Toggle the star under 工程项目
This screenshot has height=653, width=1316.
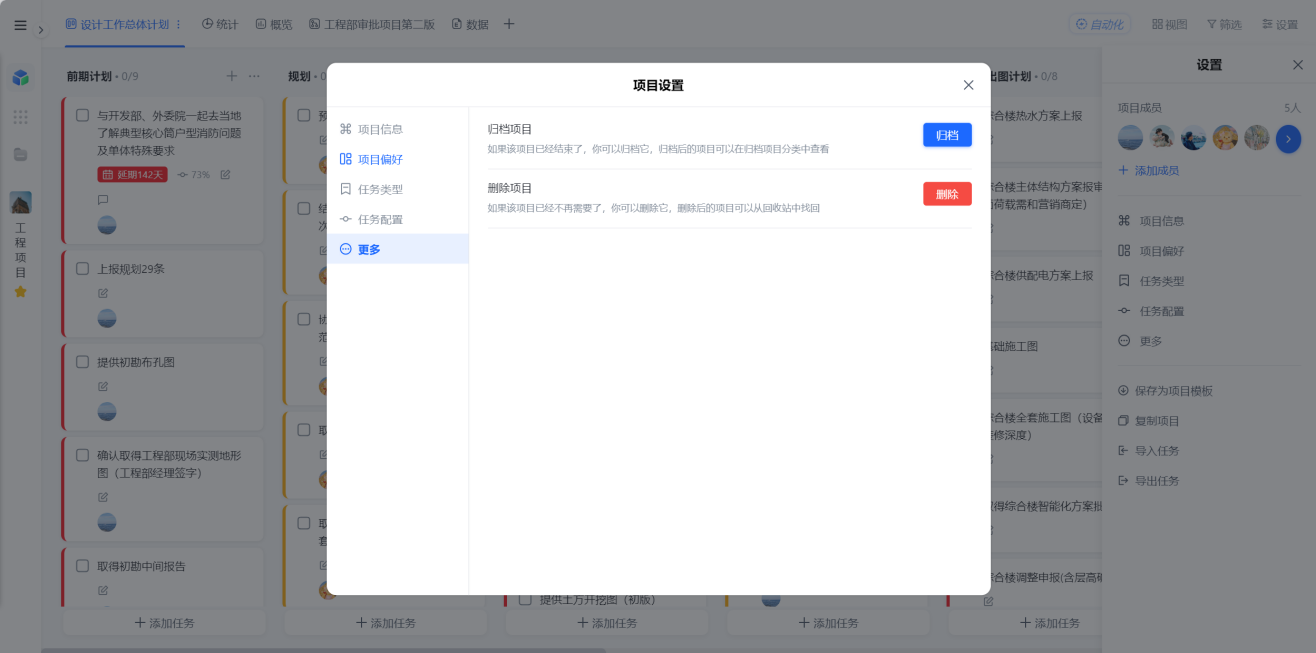pos(20,292)
